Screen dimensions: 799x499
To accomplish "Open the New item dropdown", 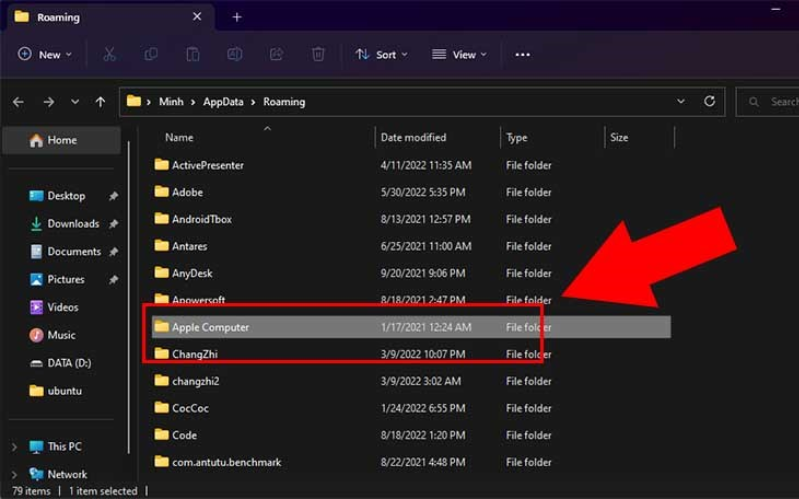I will (45, 54).
